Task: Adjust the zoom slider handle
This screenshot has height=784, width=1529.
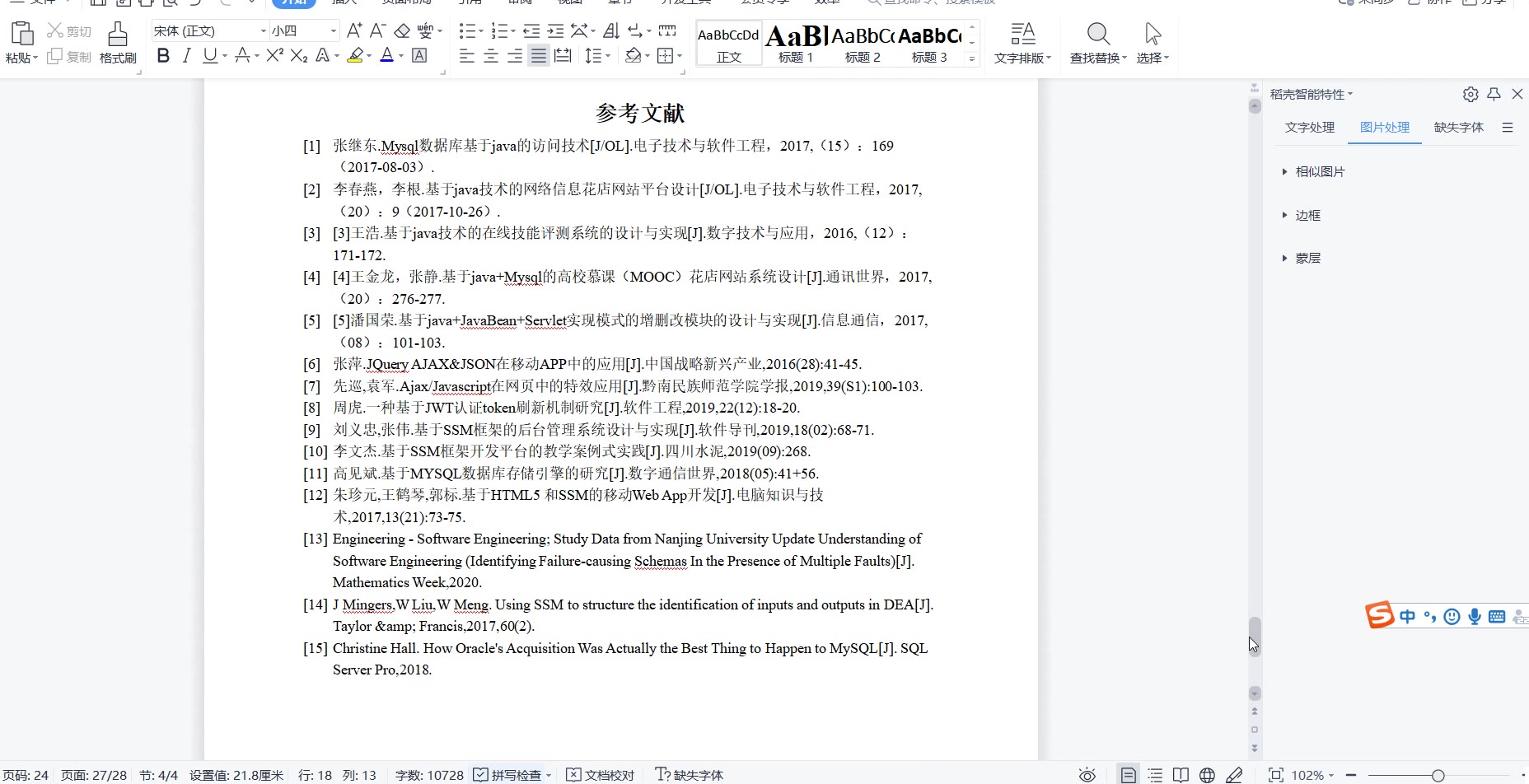Action: click(1438, 775)
